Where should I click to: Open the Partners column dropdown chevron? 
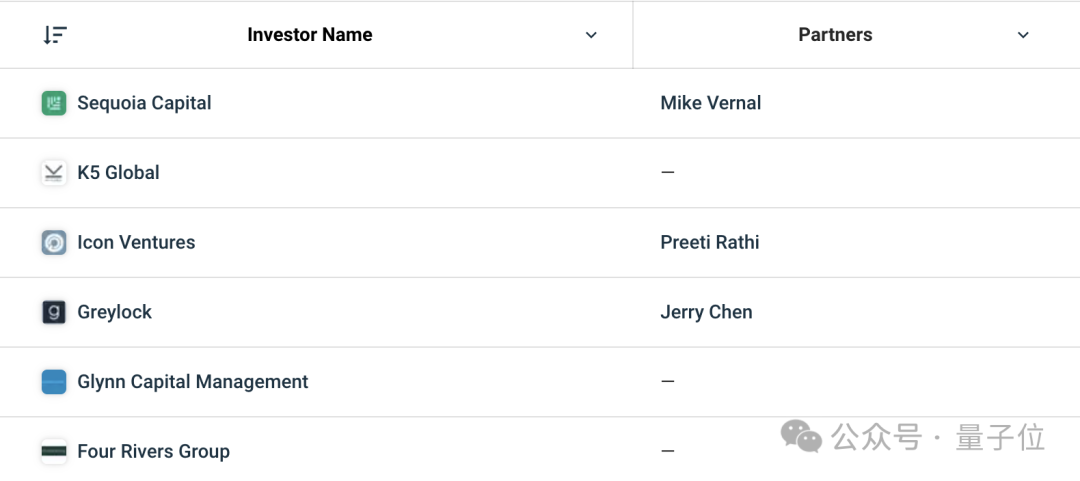click(1024, 35)
